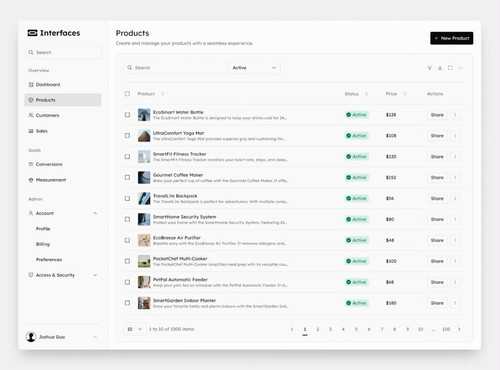
Task: Go to page 100 in pagination
Action: pos(446,329)
